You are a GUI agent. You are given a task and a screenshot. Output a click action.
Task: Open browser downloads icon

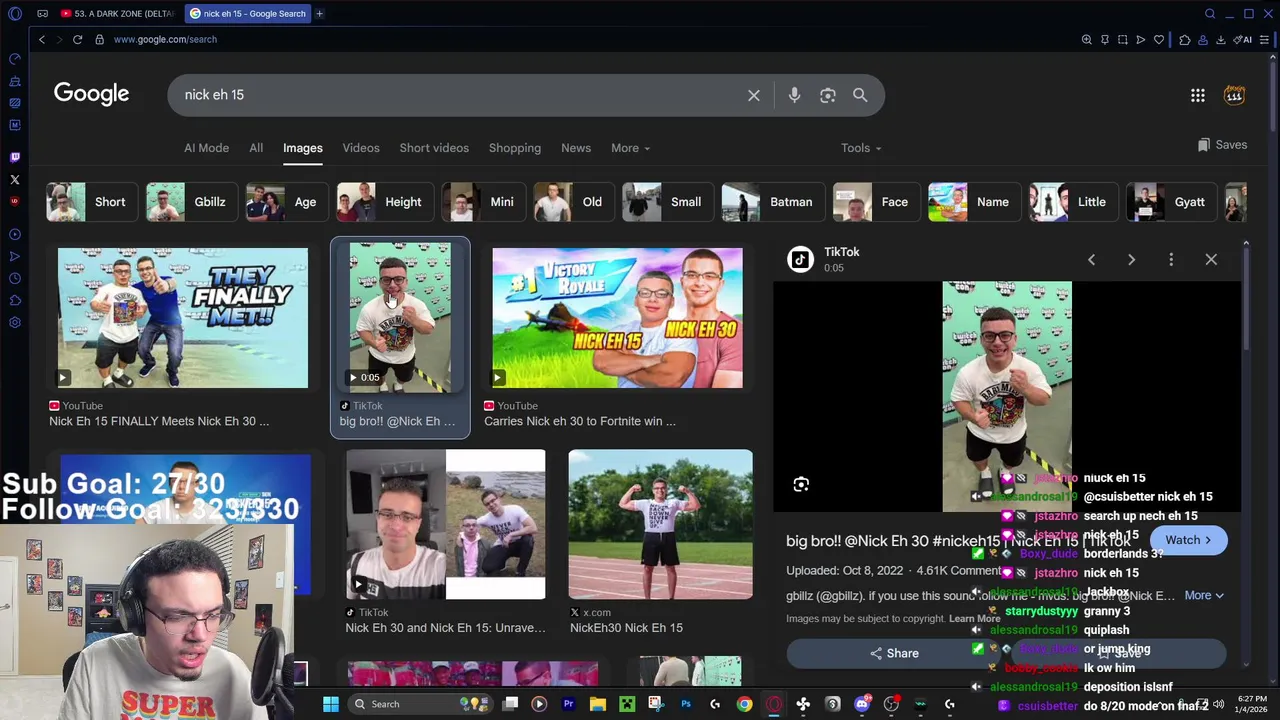pos(1221,39)
